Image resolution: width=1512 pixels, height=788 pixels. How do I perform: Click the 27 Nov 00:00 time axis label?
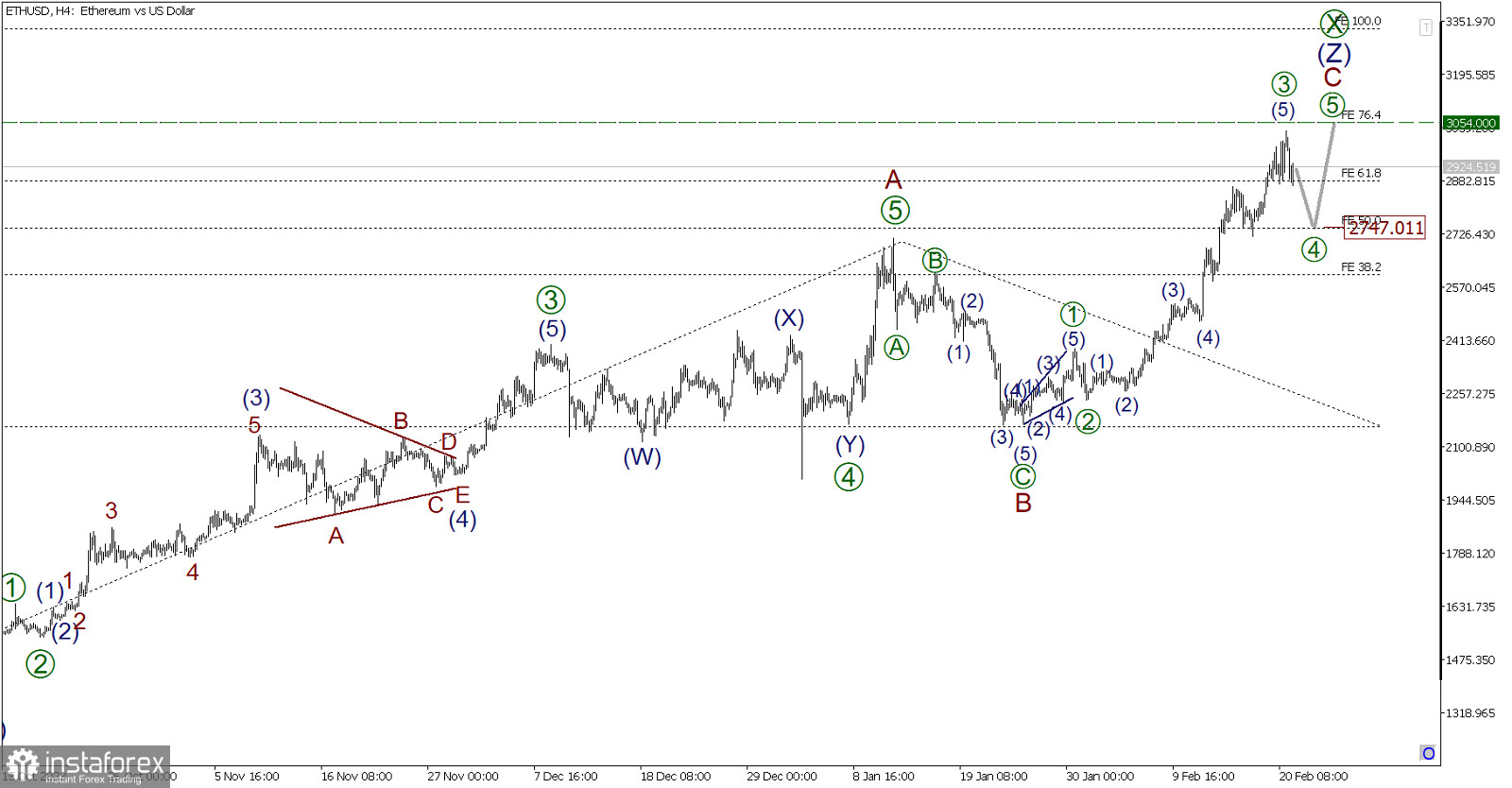coord(463,777)
